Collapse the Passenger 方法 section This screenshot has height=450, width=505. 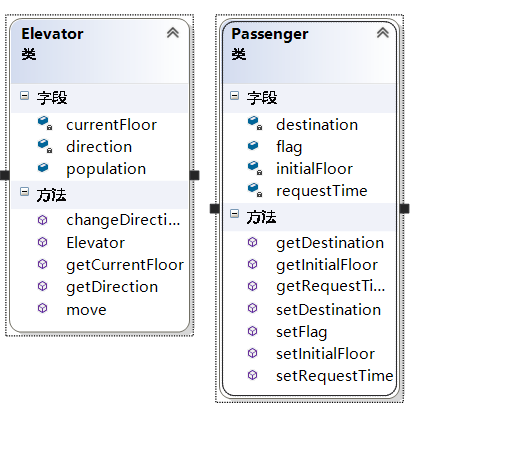click(x=234, y=214)
